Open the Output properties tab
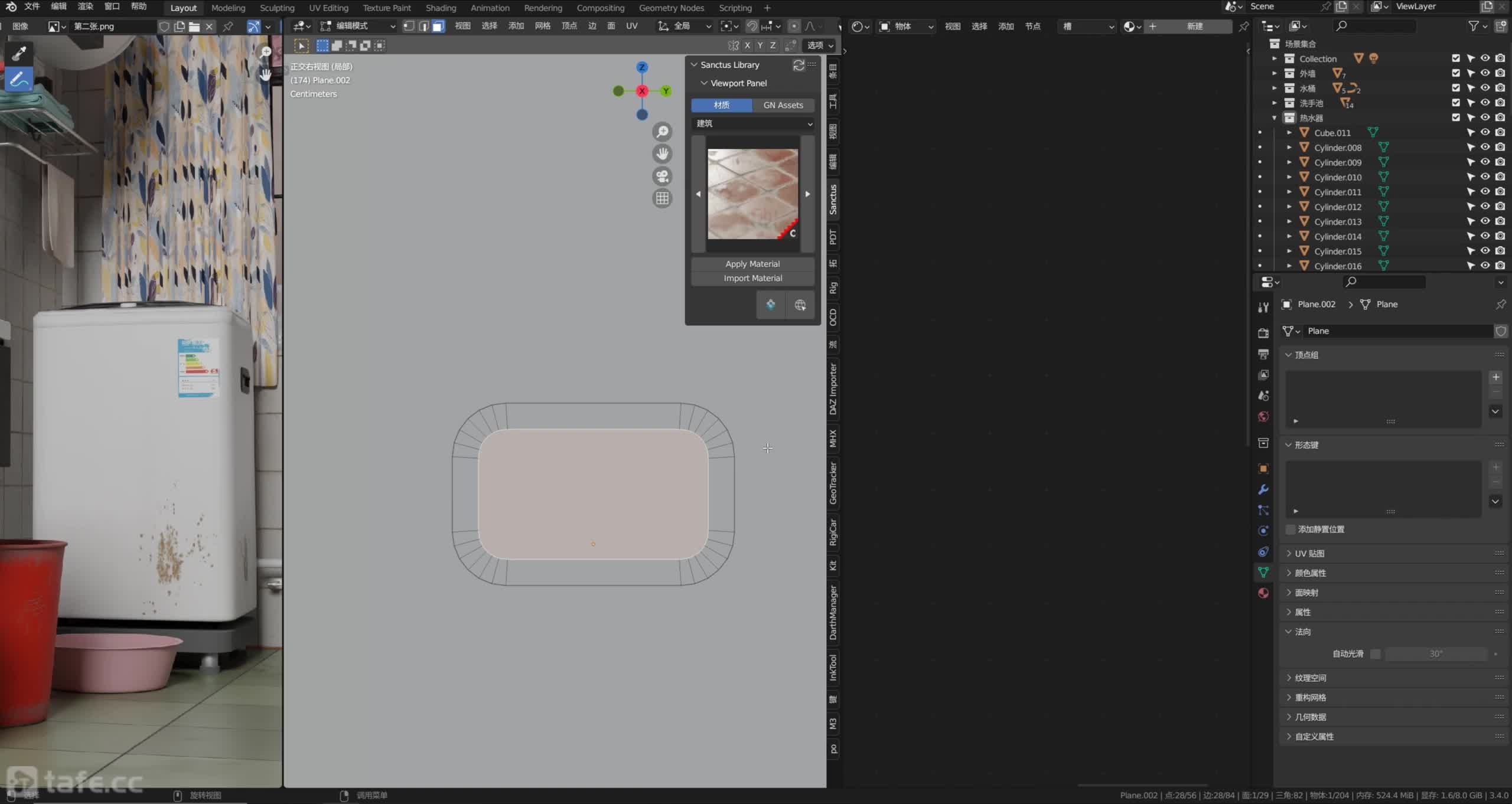 tap(1263, 354)
